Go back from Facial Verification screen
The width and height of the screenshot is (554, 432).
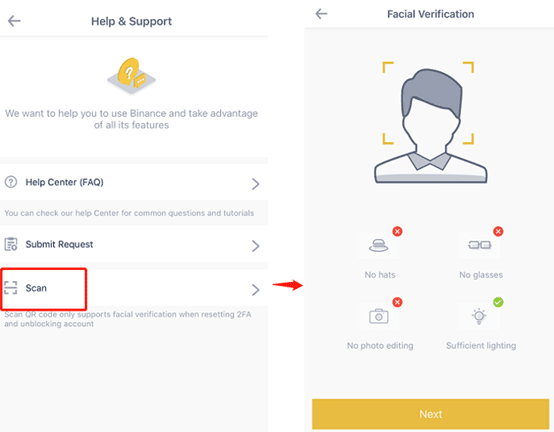(321, 14)
